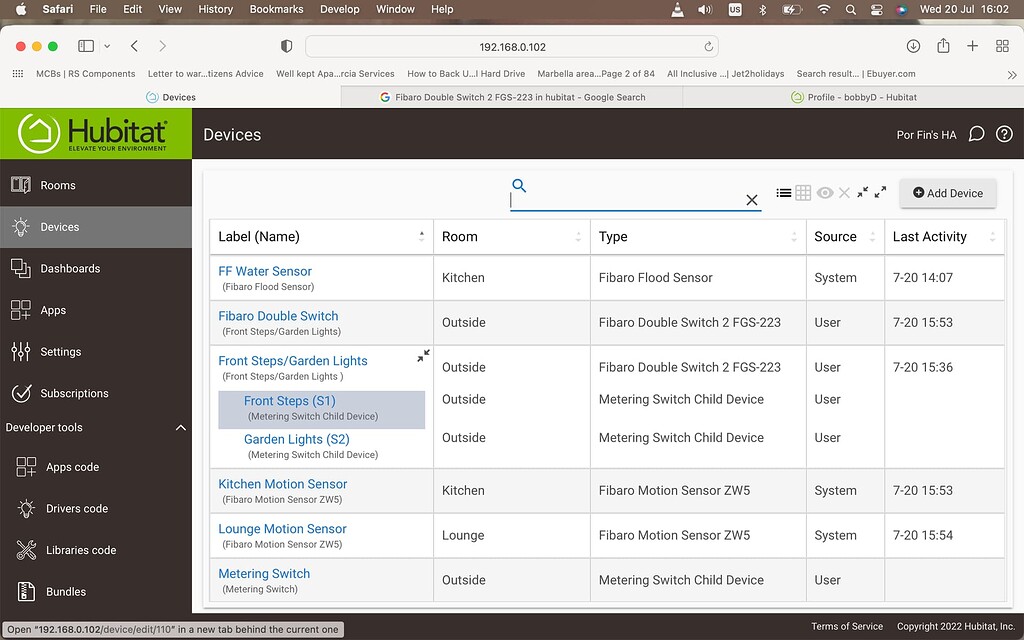The image size is (1024, 640).
Task: Go to Apps in the sidebar
Action: click(53, 310)
